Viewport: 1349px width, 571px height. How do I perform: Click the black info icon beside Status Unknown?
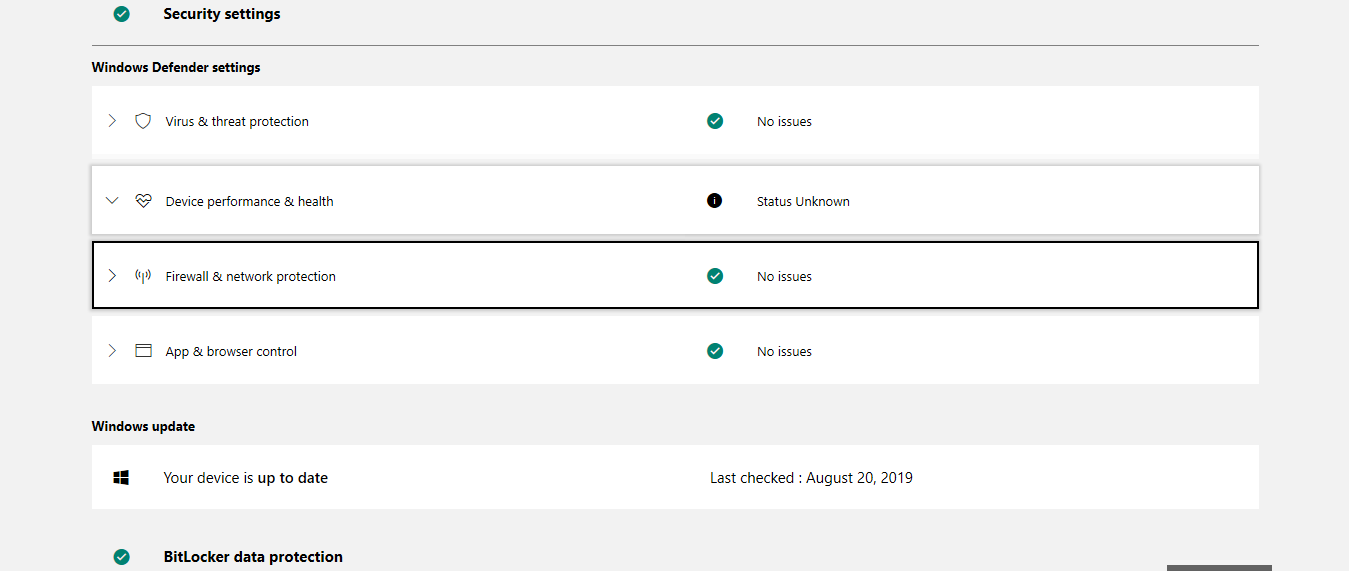(x=714, y=201)
